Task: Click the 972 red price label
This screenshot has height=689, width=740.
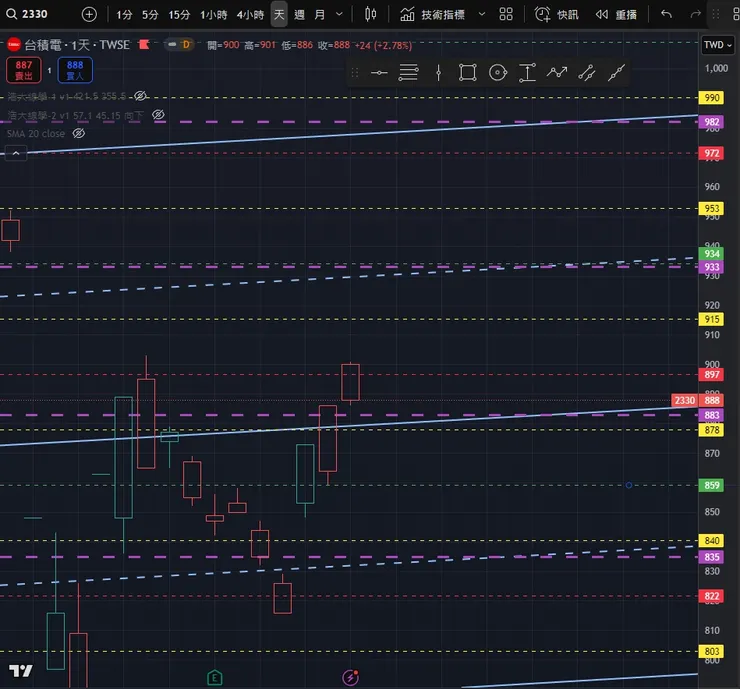Action: (711, 153)
